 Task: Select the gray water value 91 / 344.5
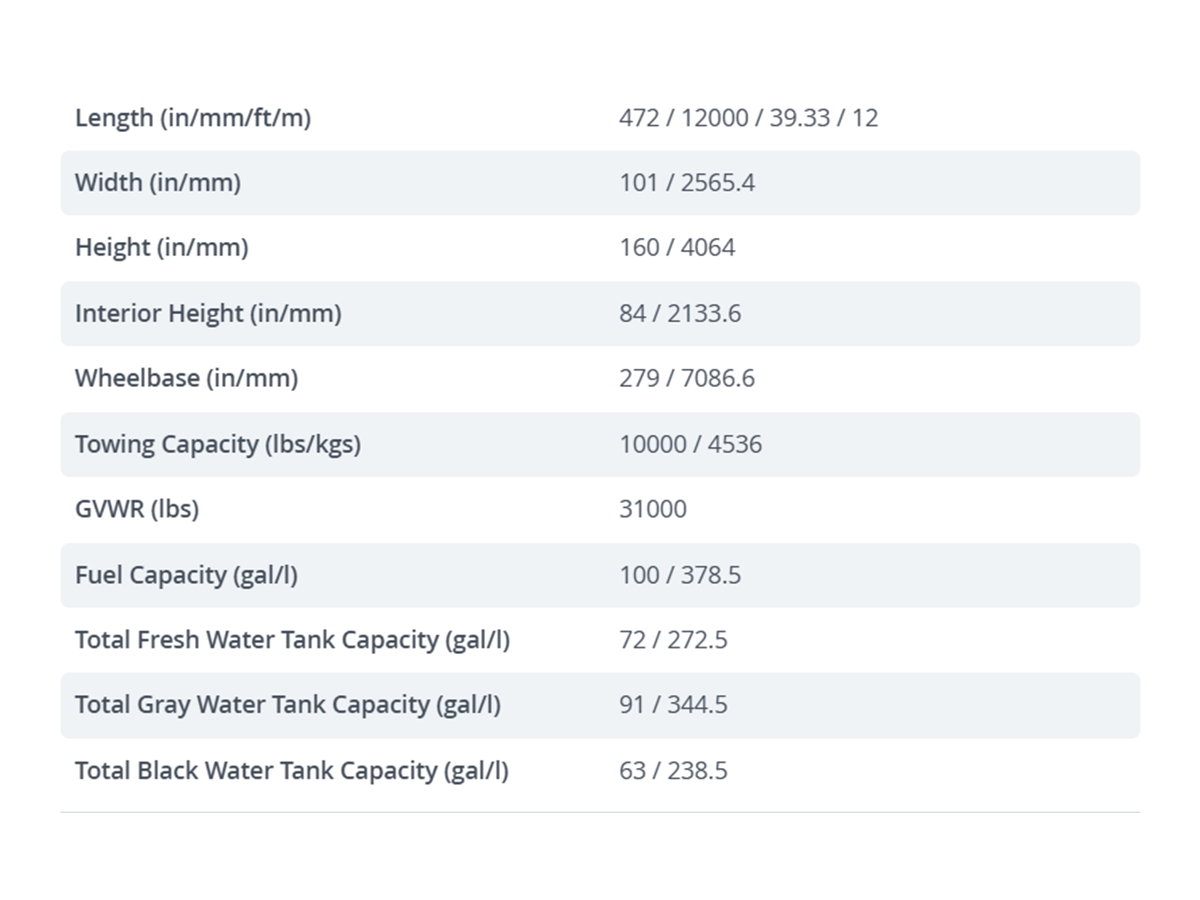pos(673,705)
